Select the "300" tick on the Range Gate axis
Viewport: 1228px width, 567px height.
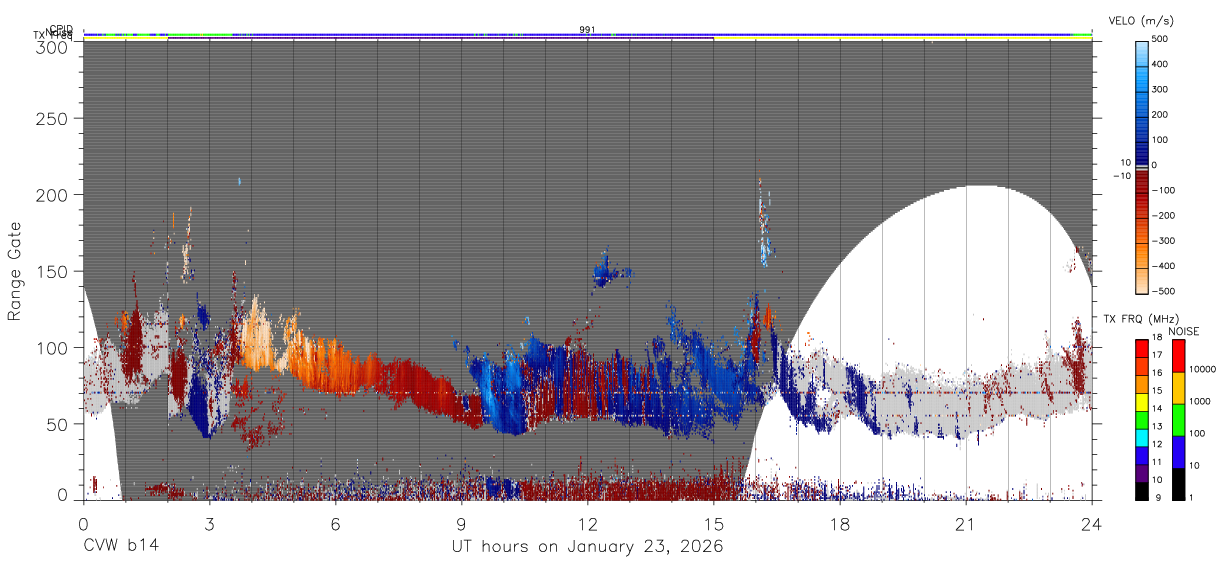tap(52, 47)
